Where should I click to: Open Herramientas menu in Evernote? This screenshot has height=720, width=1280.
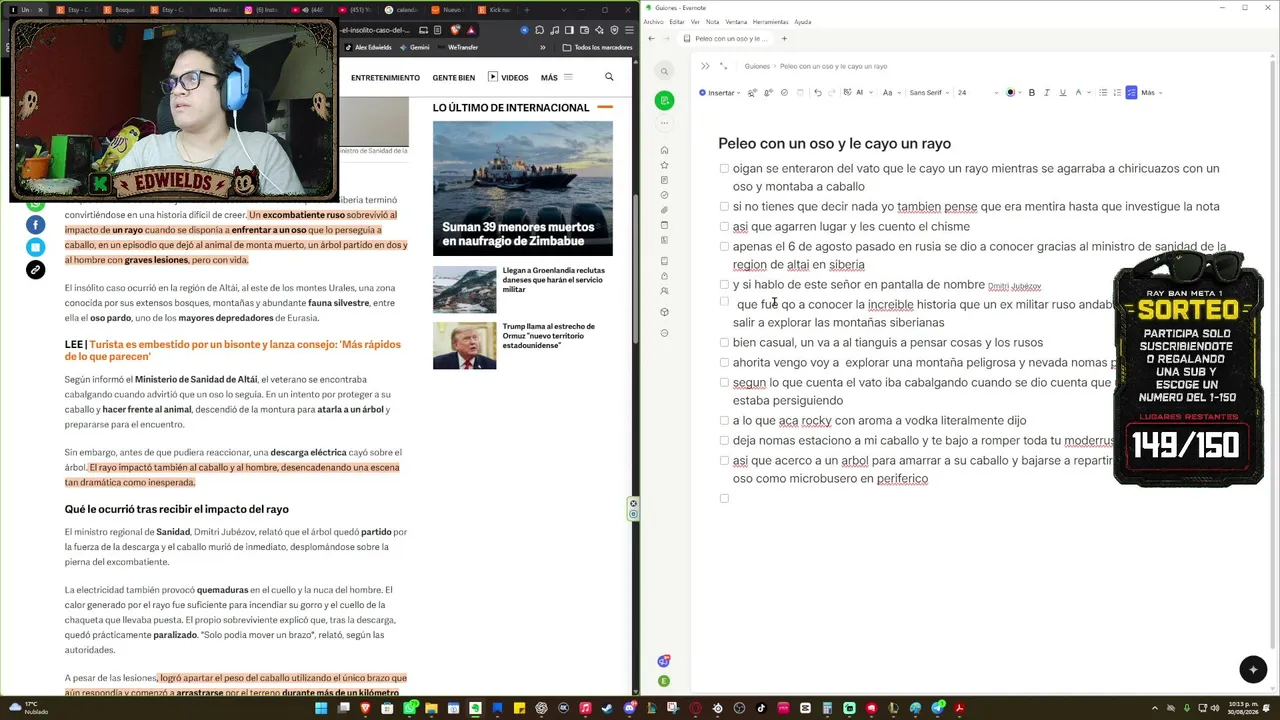770,21
